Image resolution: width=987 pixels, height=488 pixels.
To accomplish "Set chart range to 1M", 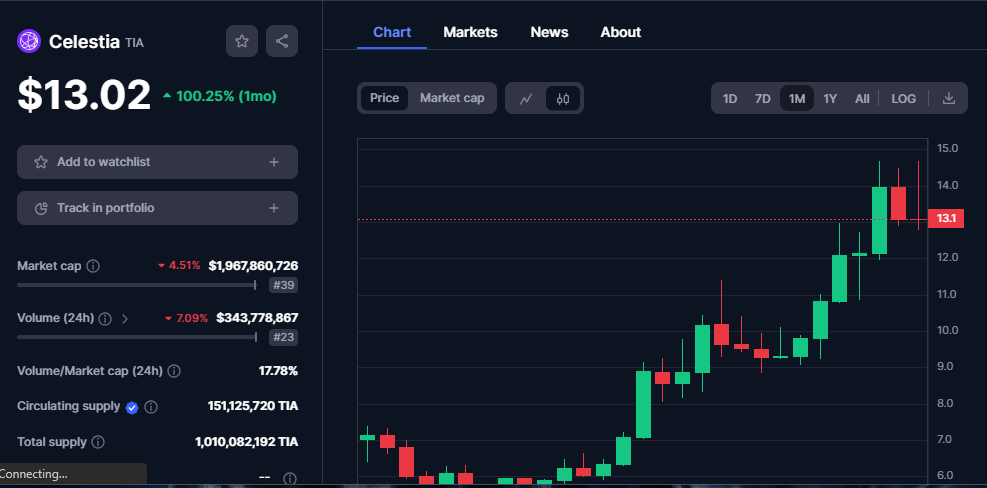I will point(797,98).
